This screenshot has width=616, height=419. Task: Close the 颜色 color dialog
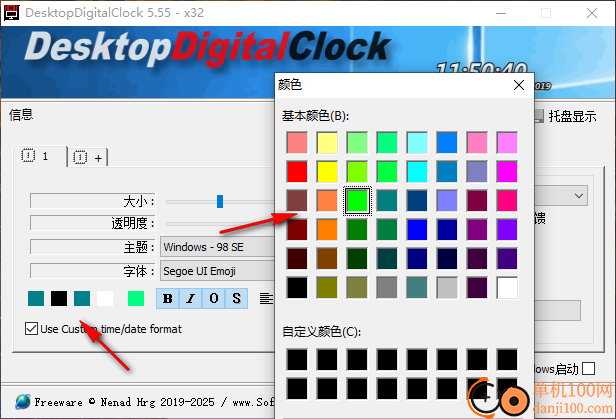point(519,85)
